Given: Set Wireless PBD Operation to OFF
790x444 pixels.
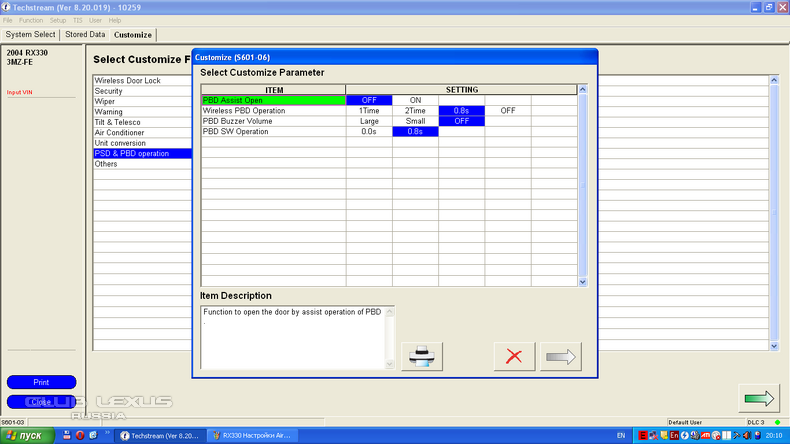Looking at the screenshot, I should pyautogui.click(x=508, y=111).
